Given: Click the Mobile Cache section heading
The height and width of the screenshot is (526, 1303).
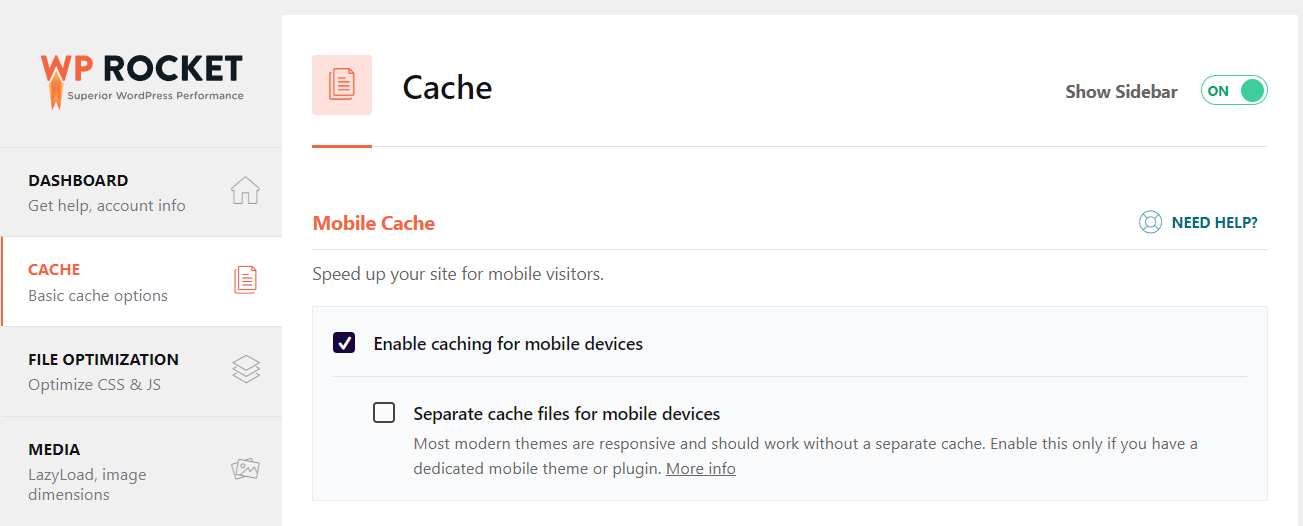Looking at the screenshot, I should [374, 223].
